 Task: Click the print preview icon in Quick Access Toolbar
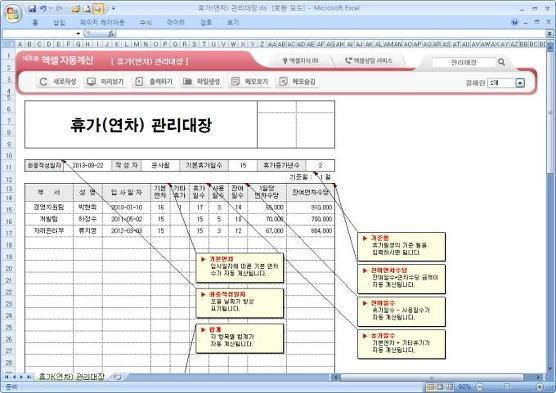click(x=87, y=9)
